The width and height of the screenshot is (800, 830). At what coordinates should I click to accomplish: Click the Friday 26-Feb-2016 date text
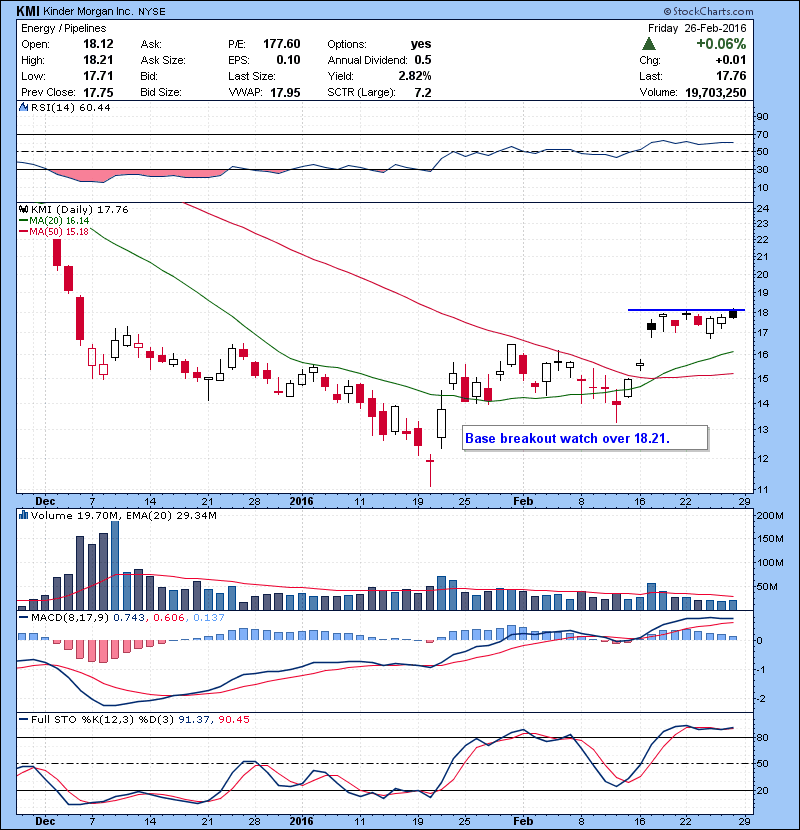click(x=697, y=29)
